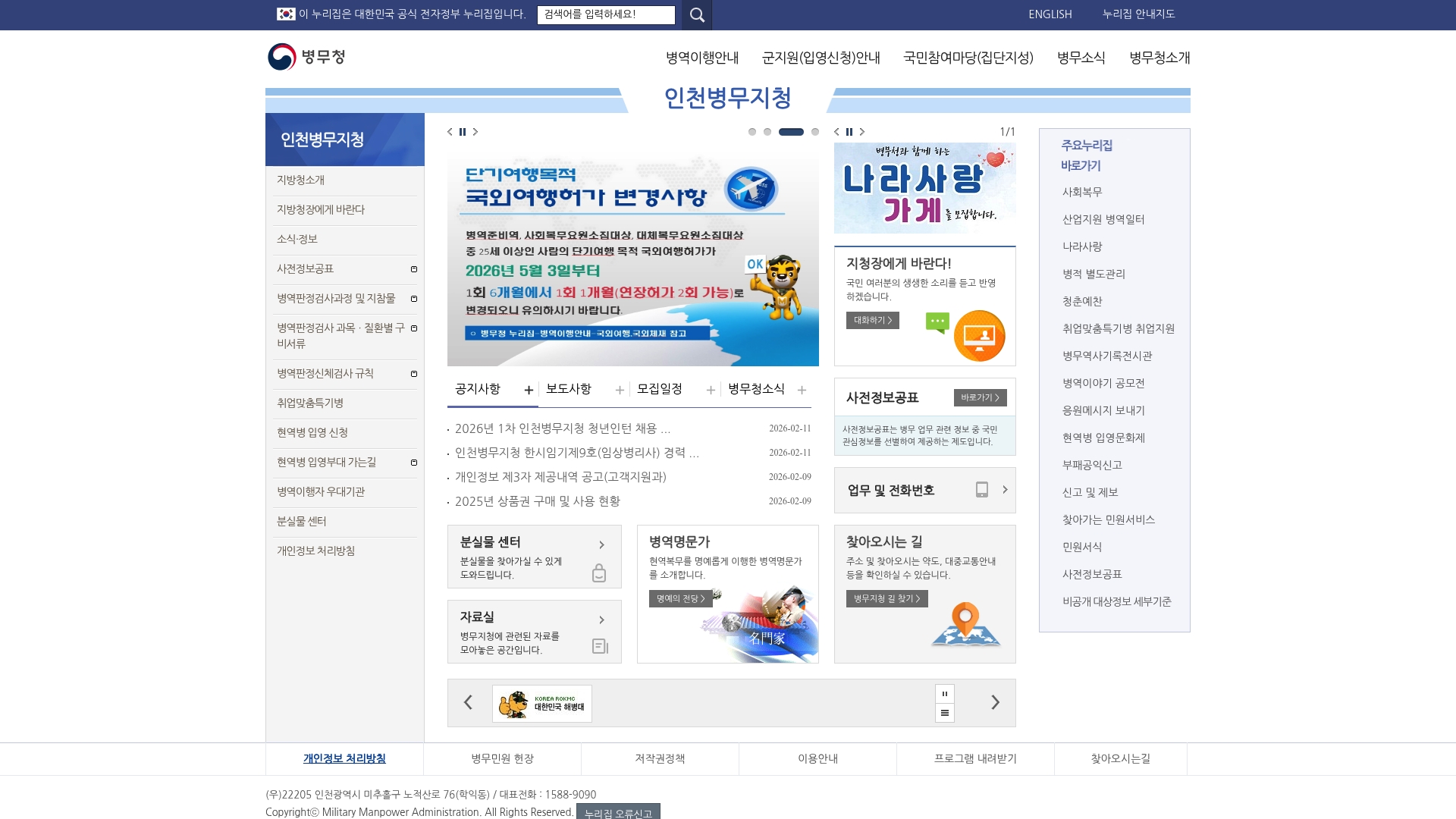Image resolution: width=1456 pixels, height=819 pixels.
Task: Select the second pagination dot on the main banner
Action: [766, 131]
